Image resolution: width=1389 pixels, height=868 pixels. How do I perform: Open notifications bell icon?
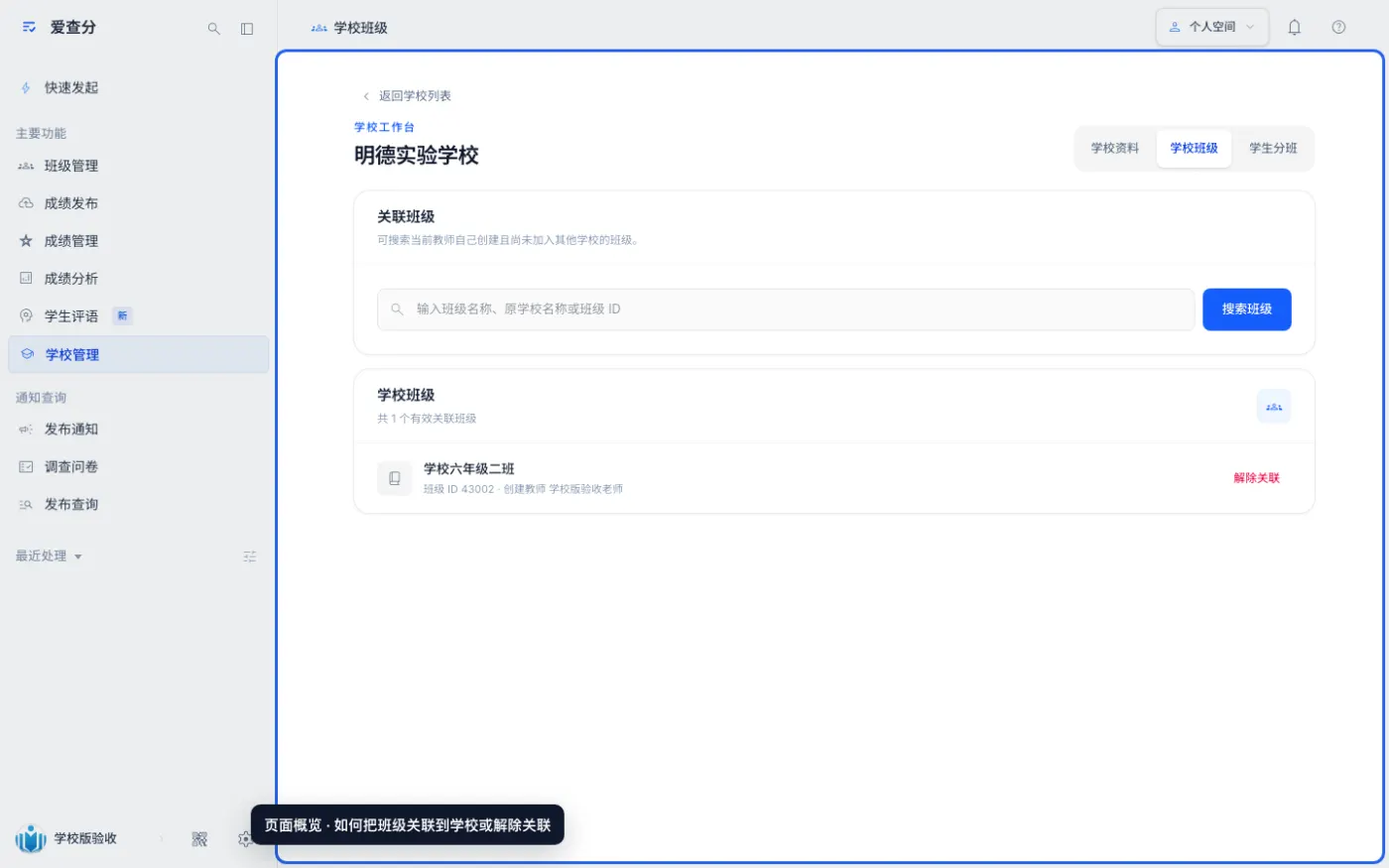click(1294, 28)
